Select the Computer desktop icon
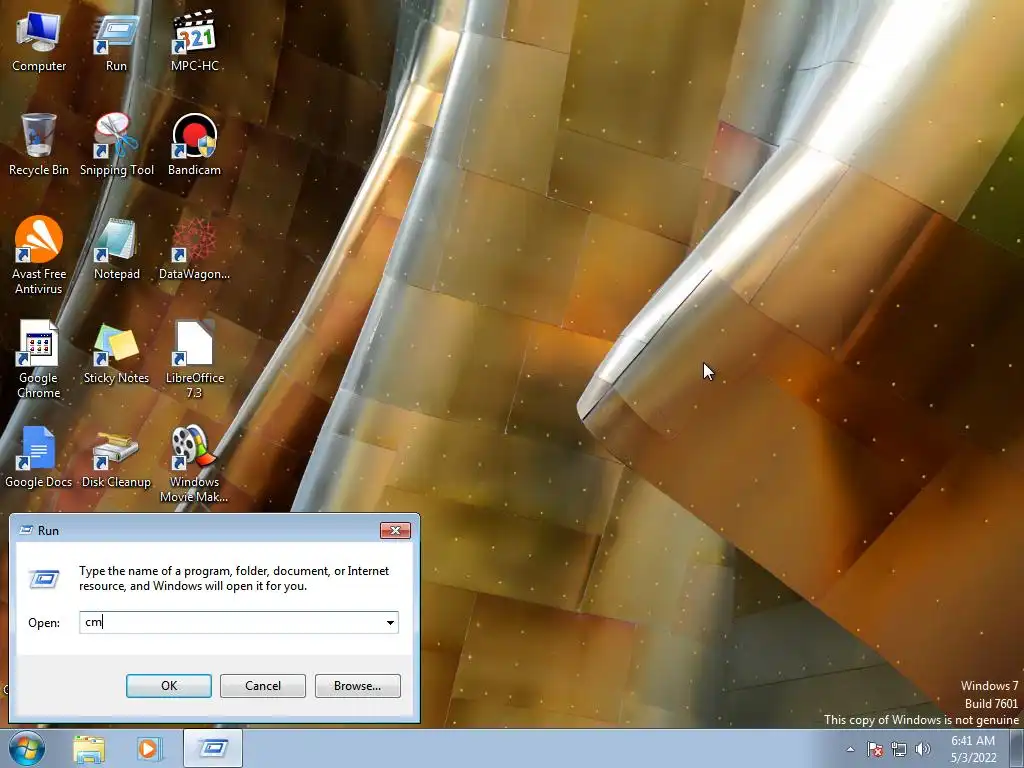 coord(39,42)
